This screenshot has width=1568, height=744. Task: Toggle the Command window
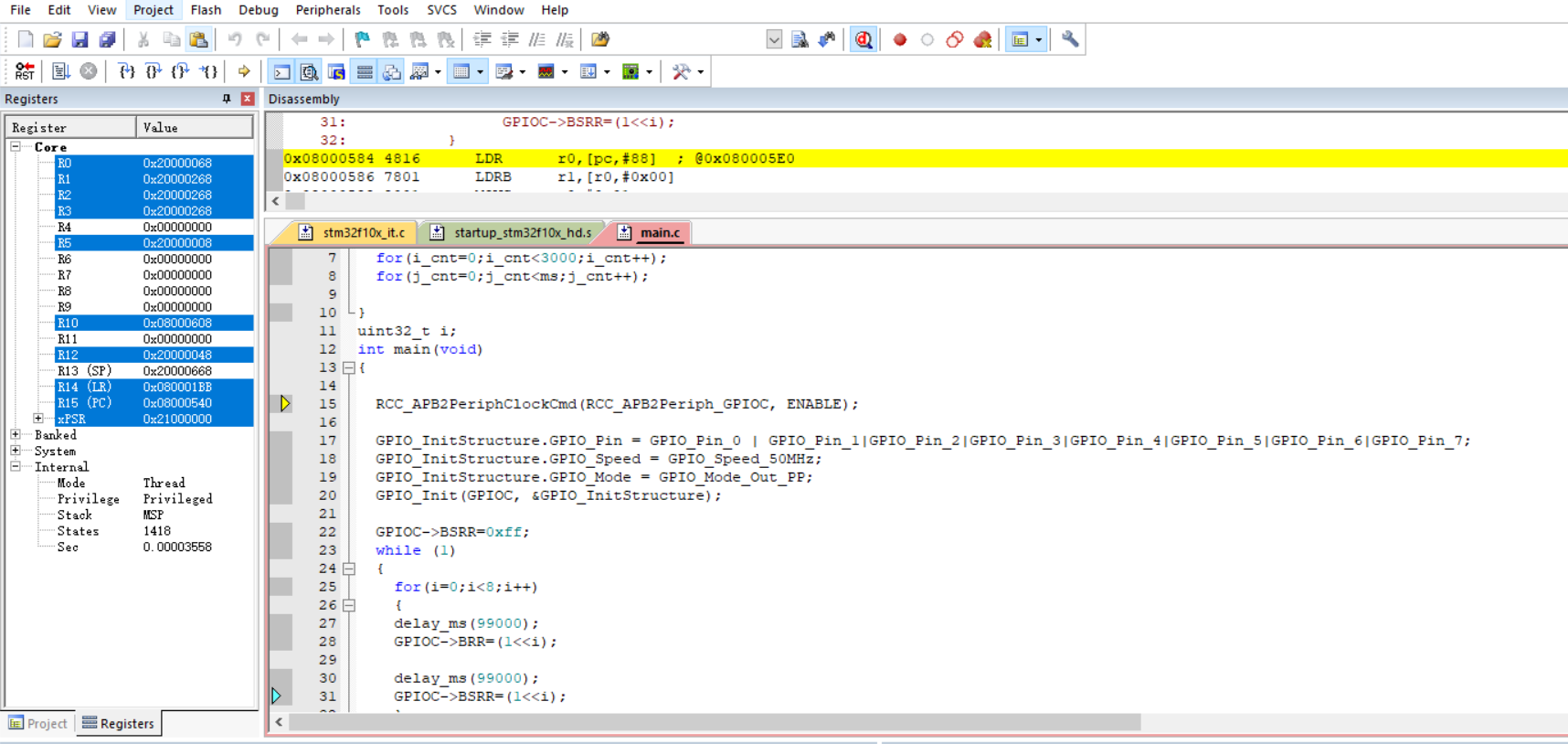point(282,71)
